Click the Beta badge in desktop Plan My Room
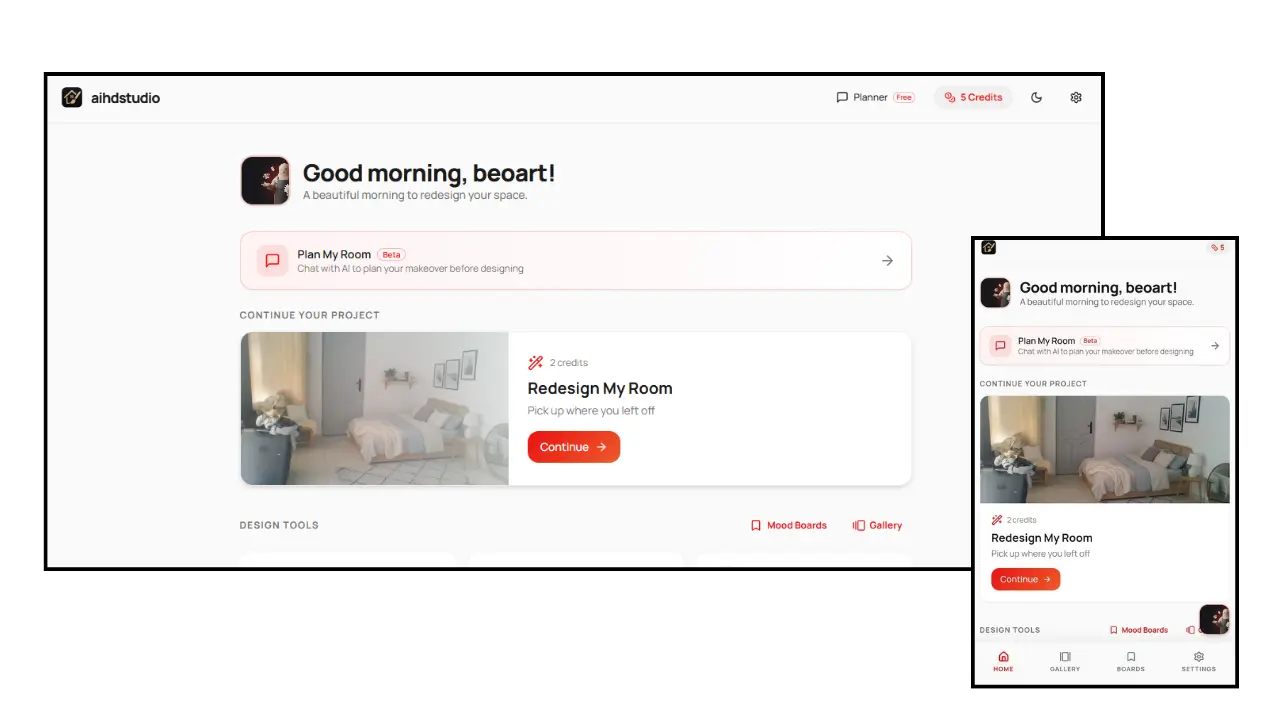 [391, 254]
